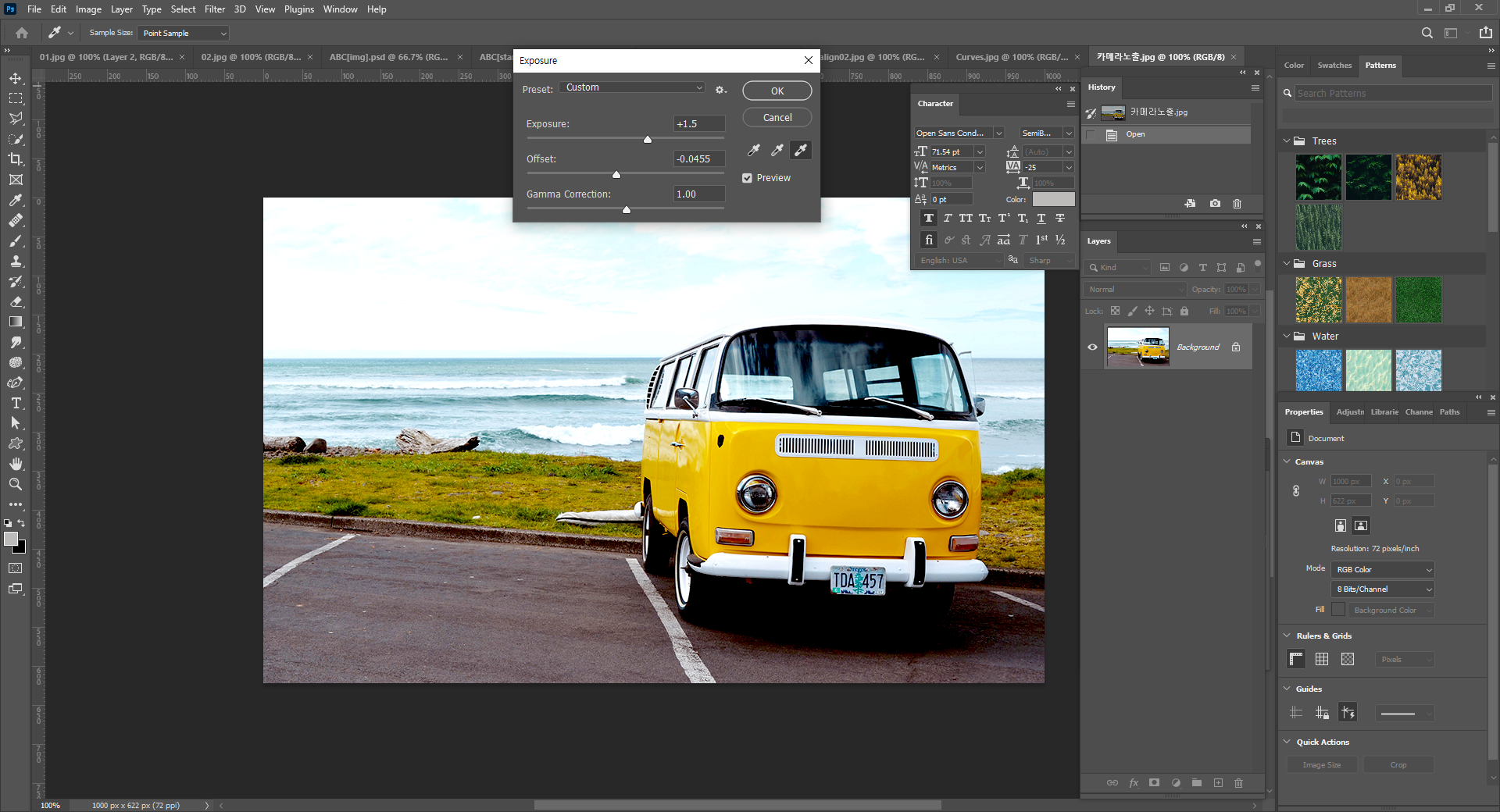This screenshot has height=812, width=1500.
Task: Select the Polygonal Lasso tool
Action: coord(16,119)
